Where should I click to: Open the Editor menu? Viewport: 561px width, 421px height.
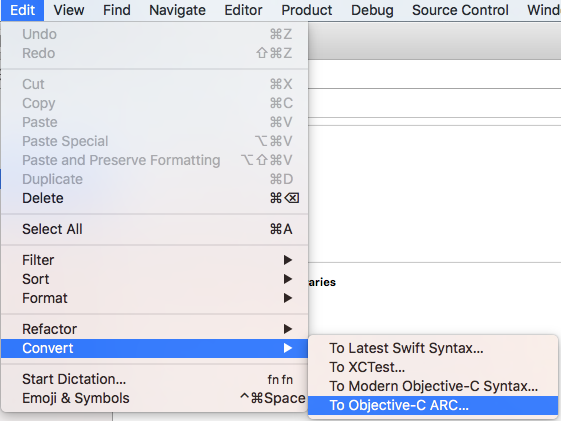click(x=243, y=10)
